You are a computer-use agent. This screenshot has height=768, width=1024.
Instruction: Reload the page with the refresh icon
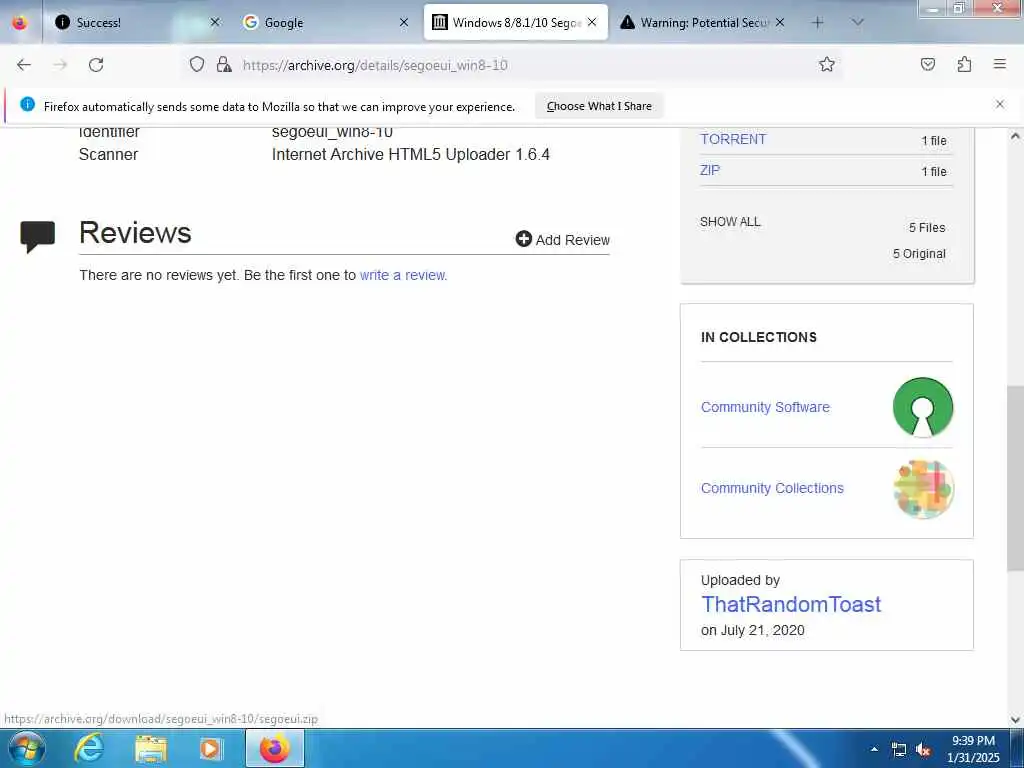(x=96, y=65)
